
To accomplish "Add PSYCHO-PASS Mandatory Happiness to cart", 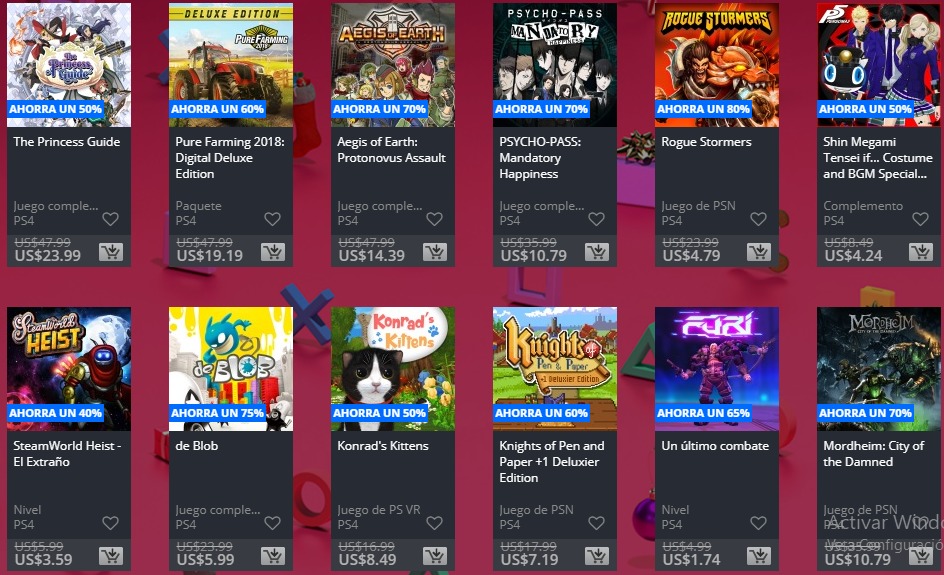I will coord(597,252).
